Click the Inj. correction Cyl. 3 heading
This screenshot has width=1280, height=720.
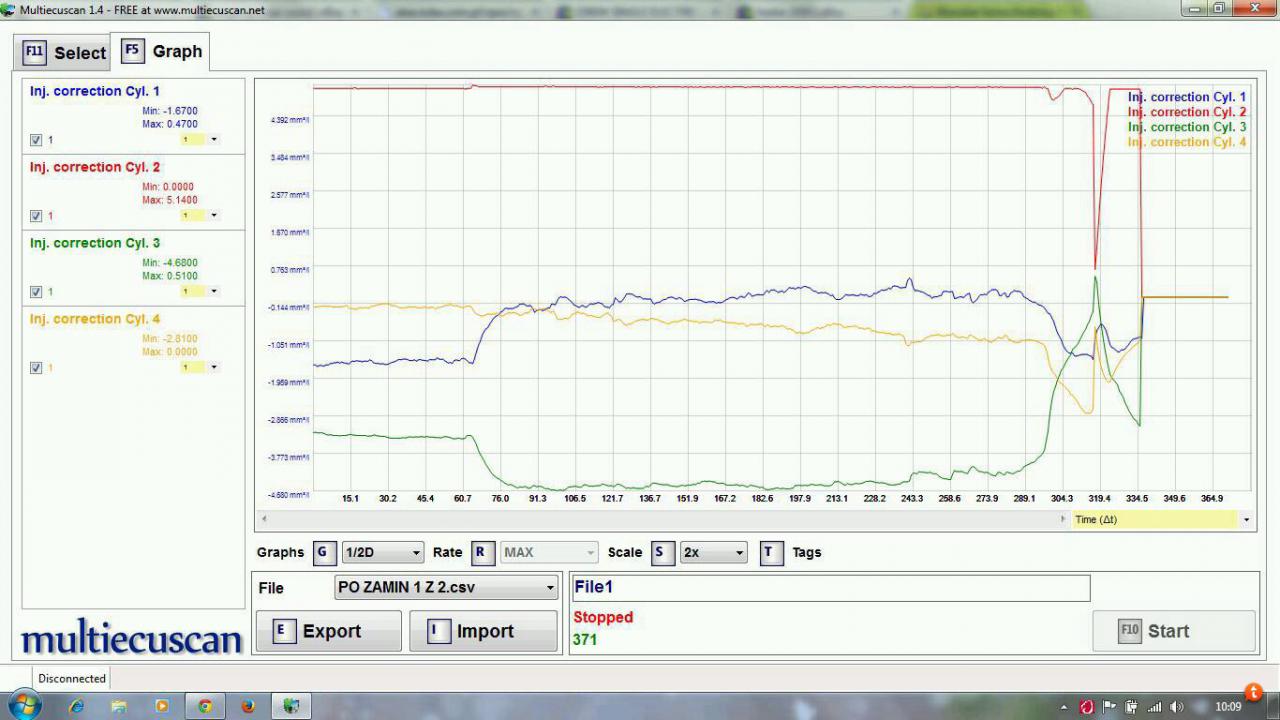pos(95,243)
